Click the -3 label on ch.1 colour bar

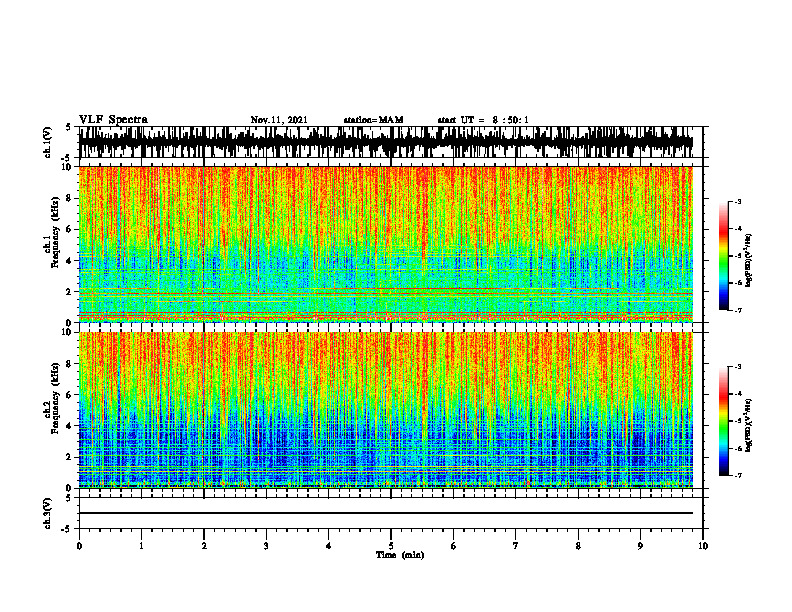click(738, 201)
